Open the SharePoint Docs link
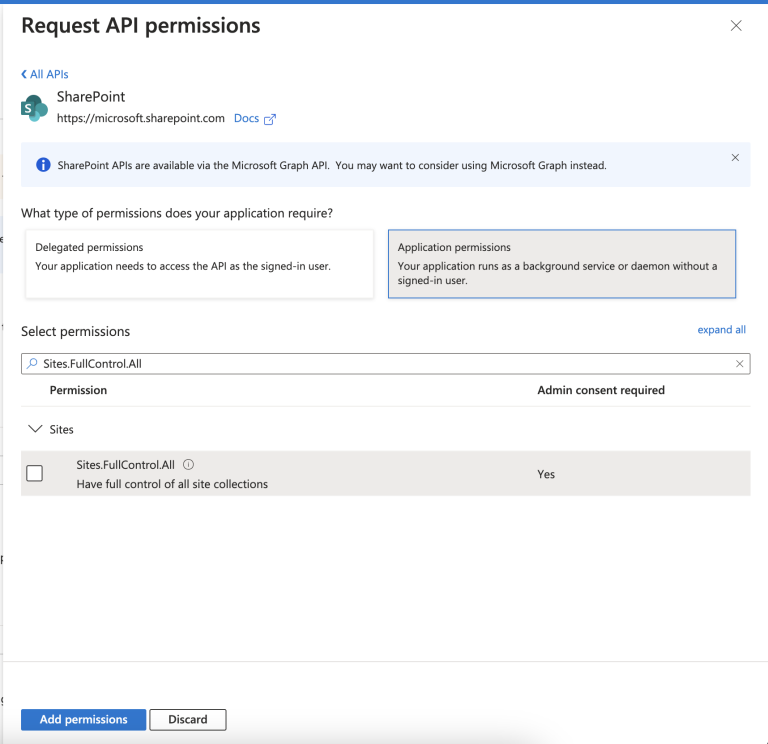Screen dimensions: 768x744 pyautogui.click(x=246, y=118)
